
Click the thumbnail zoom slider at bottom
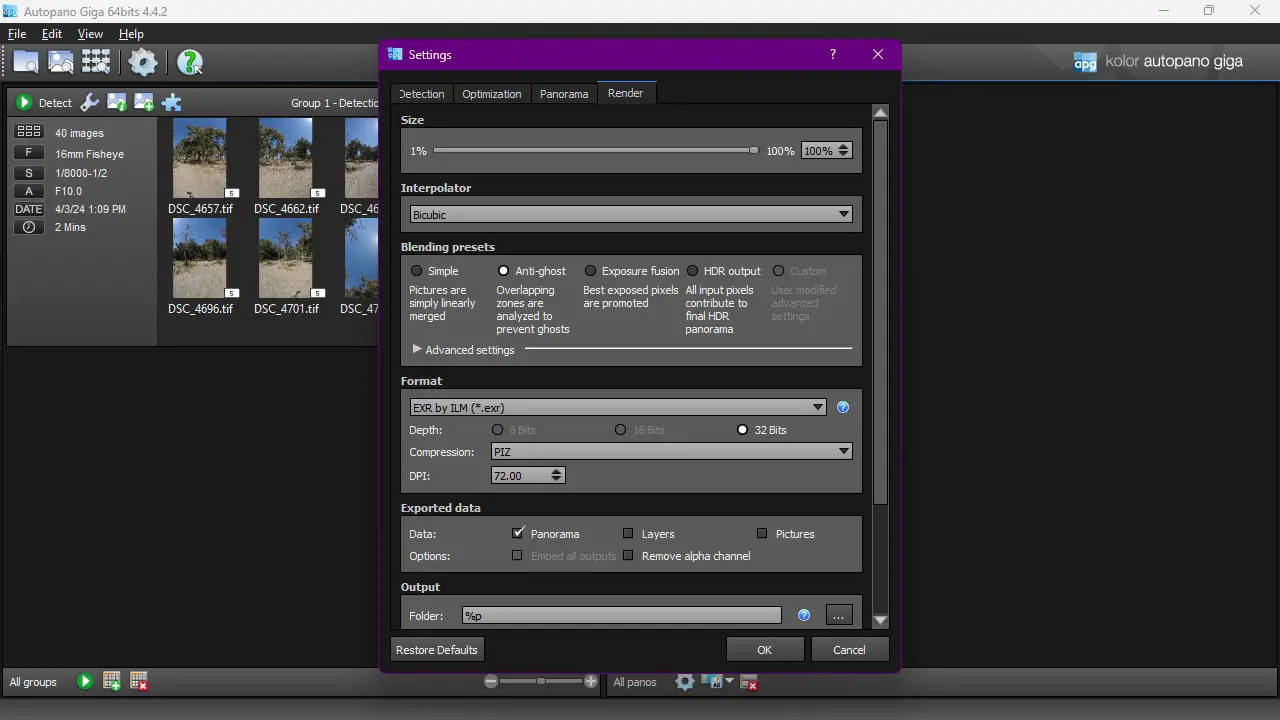pyautogui.click(x=541, y=682)
